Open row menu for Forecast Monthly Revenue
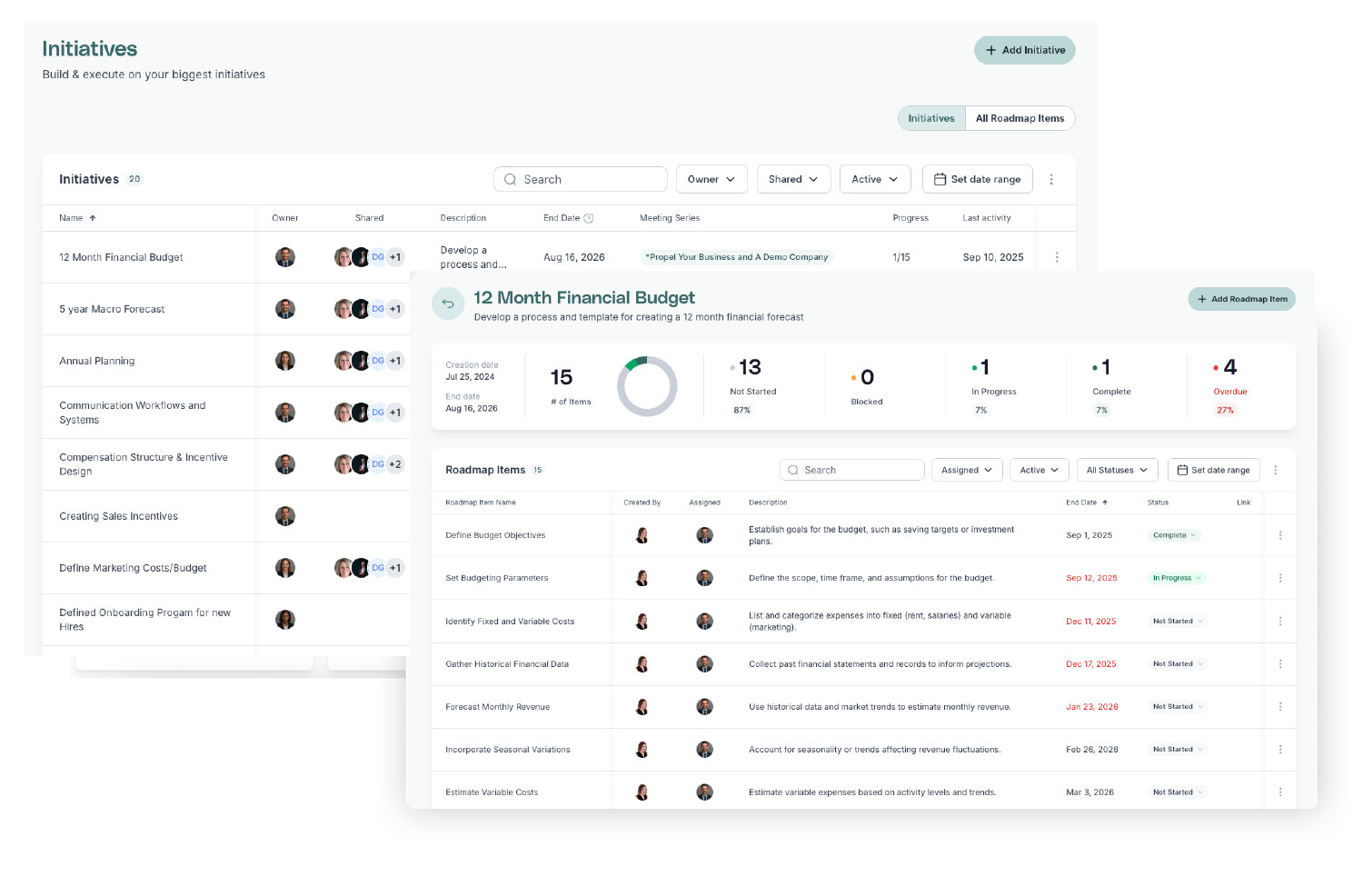Viewport: 1363px width, 896px height. pyautogui.click(x=1280, y=707)
